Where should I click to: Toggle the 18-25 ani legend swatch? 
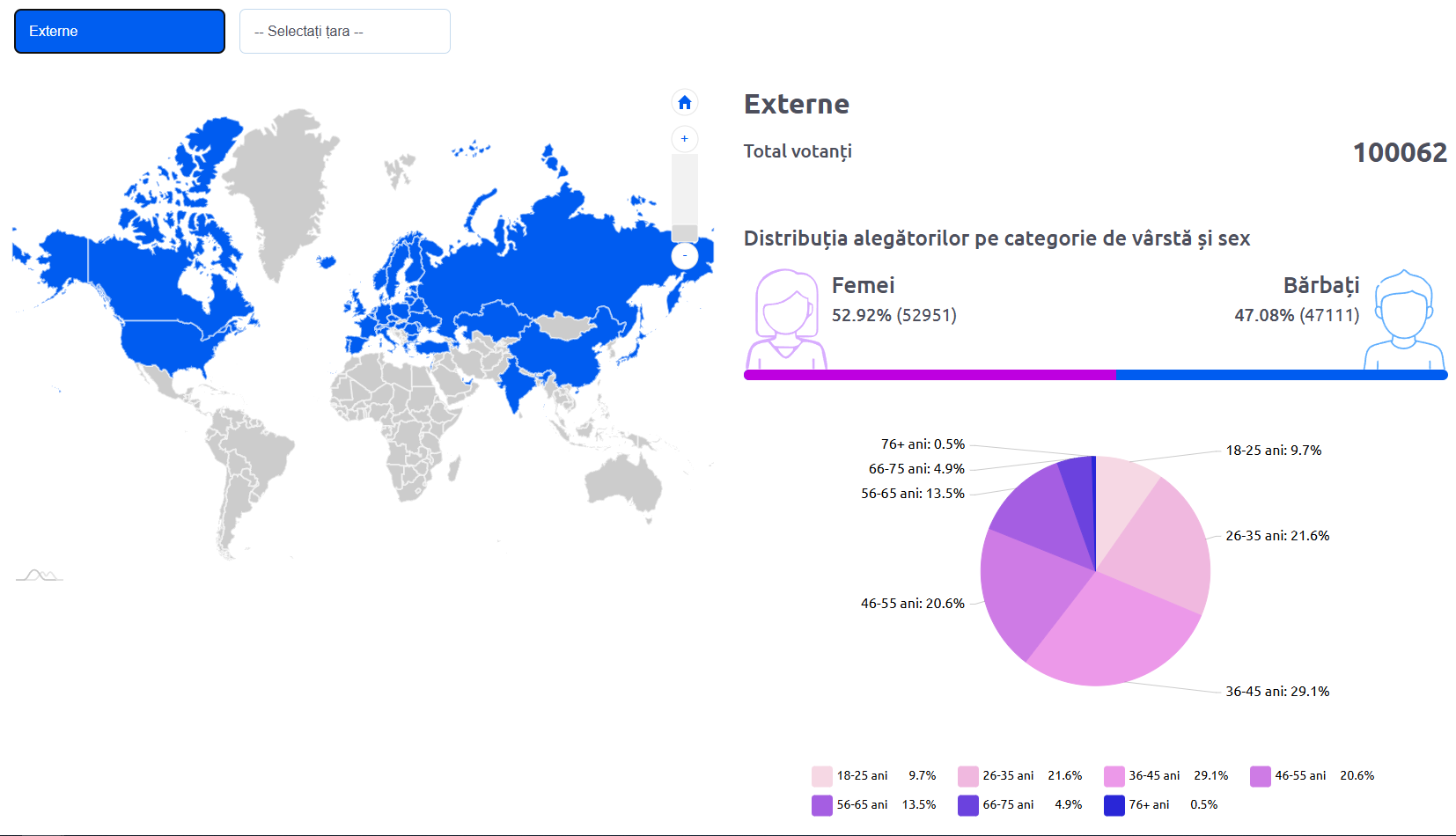pyautogui.click(x=822, y=776)
